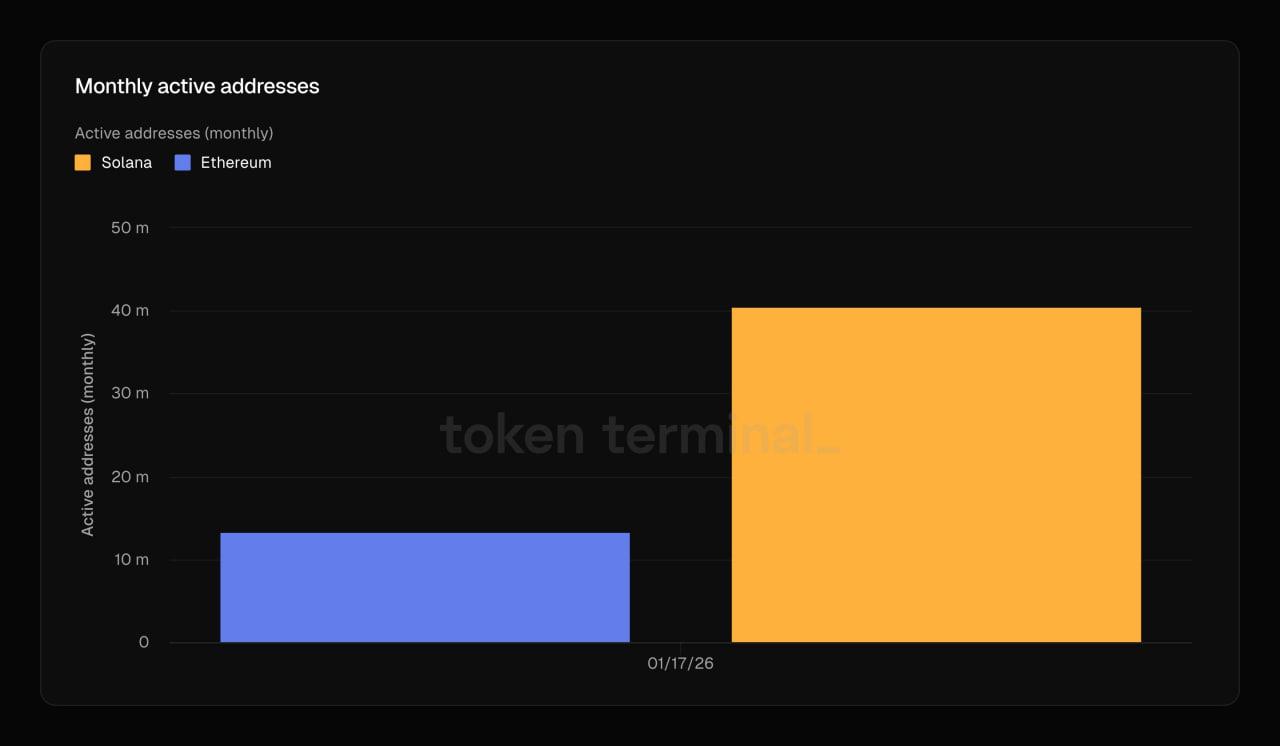Toggle the Ethereum series legend label
1280x746 pixels.
[236, 162]
